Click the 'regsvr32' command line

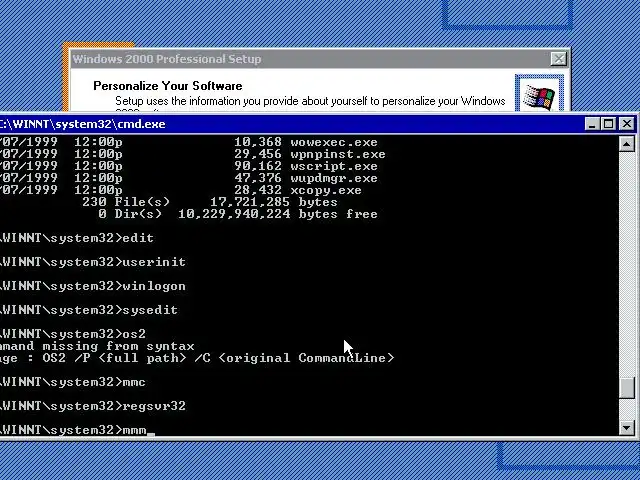pyautogui.click(x=93, y=406)
